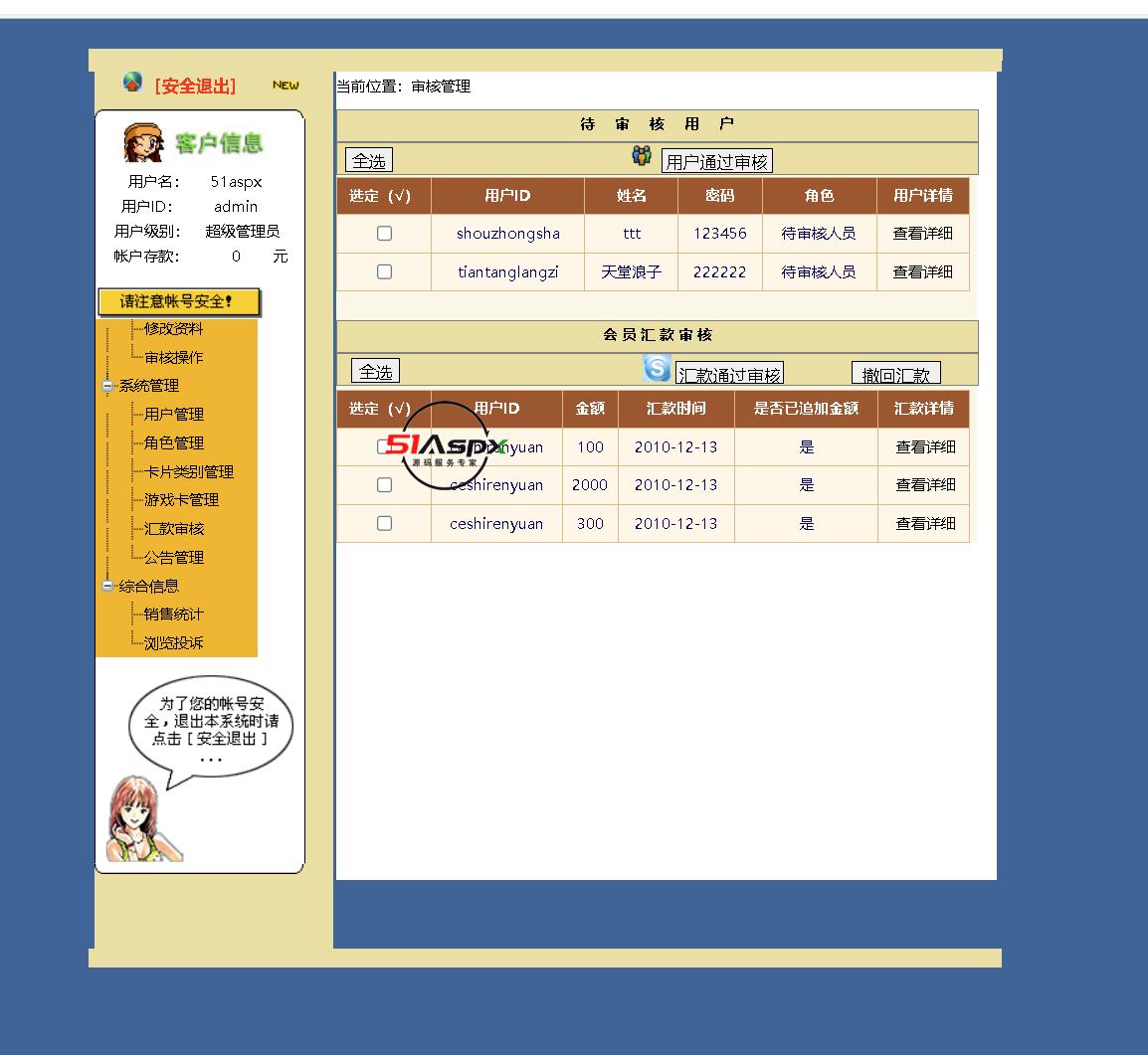Viewport: 1148px width, 1055px height.
Task: Open 用户管理 menu item
Action: point(173,414)
